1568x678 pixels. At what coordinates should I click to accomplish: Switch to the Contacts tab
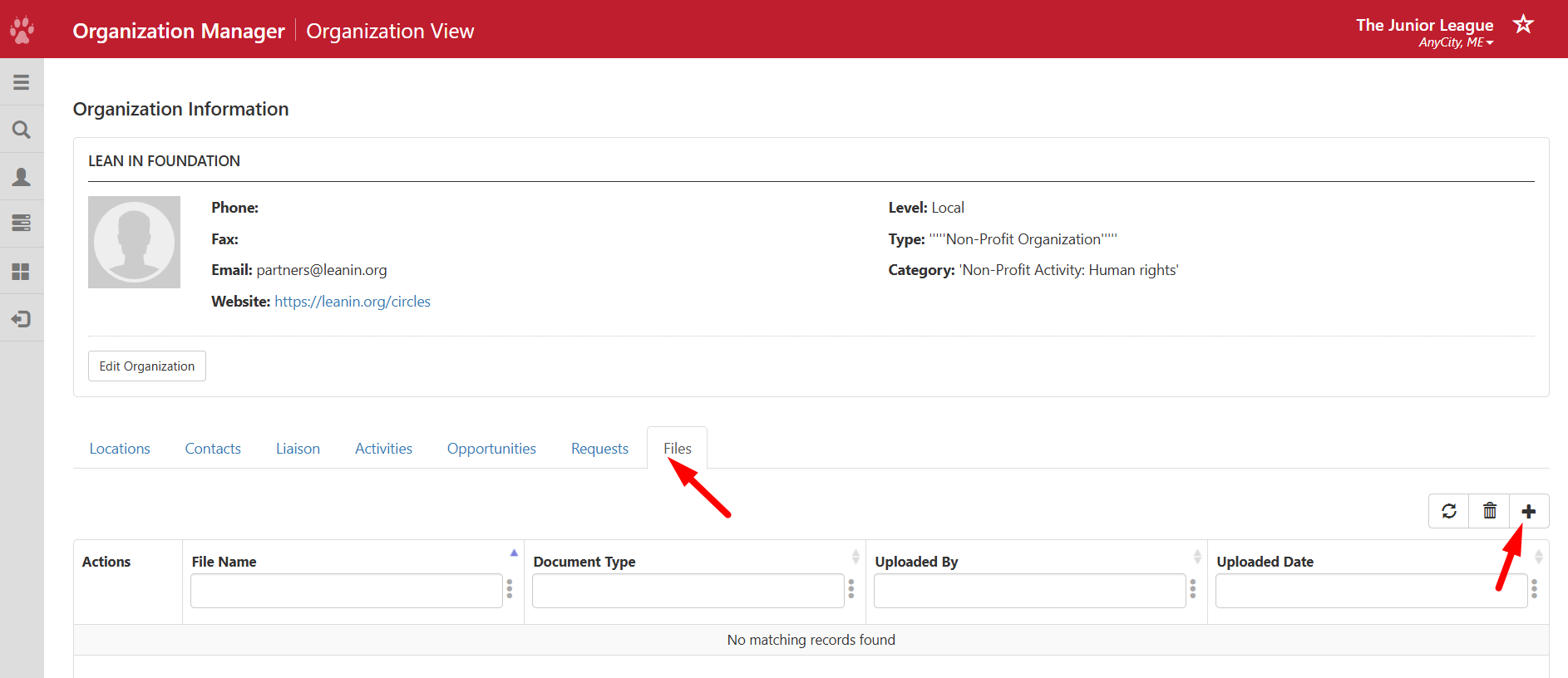coord(213,449)
